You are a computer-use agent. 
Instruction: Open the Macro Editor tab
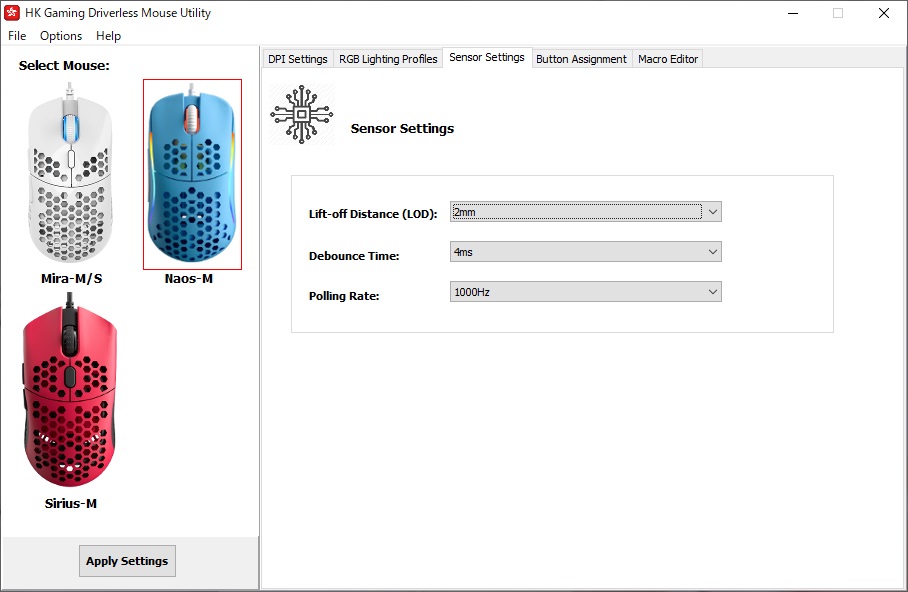coord(668,59)
